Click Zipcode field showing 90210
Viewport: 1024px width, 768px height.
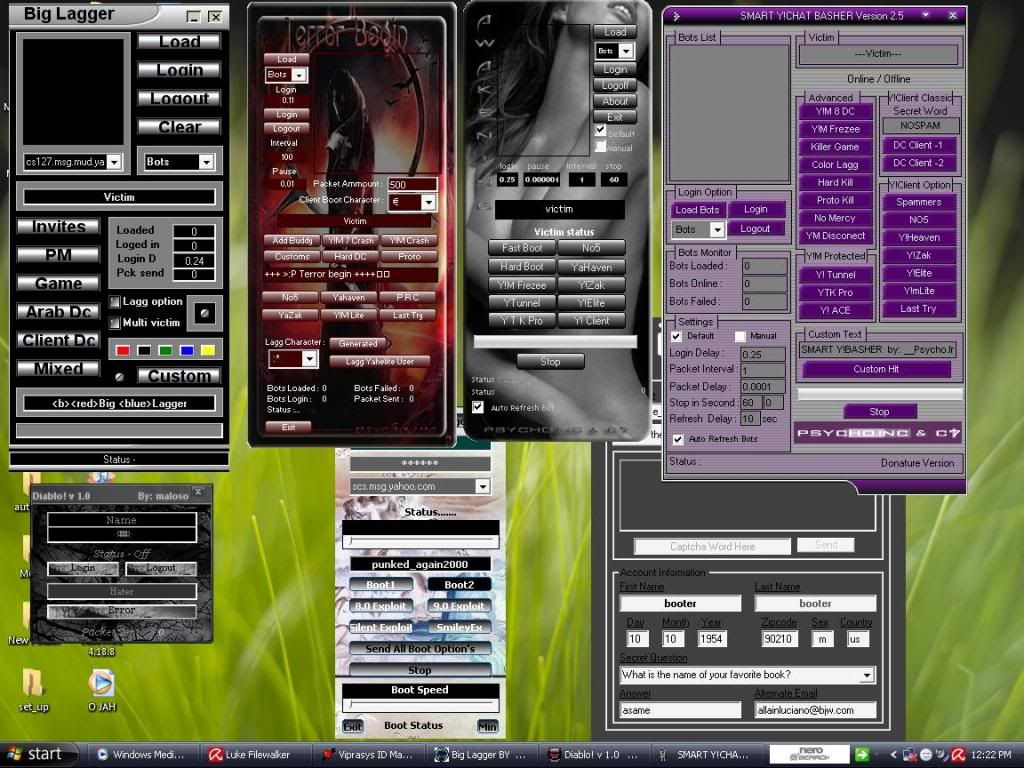click(x=778, y=639)
